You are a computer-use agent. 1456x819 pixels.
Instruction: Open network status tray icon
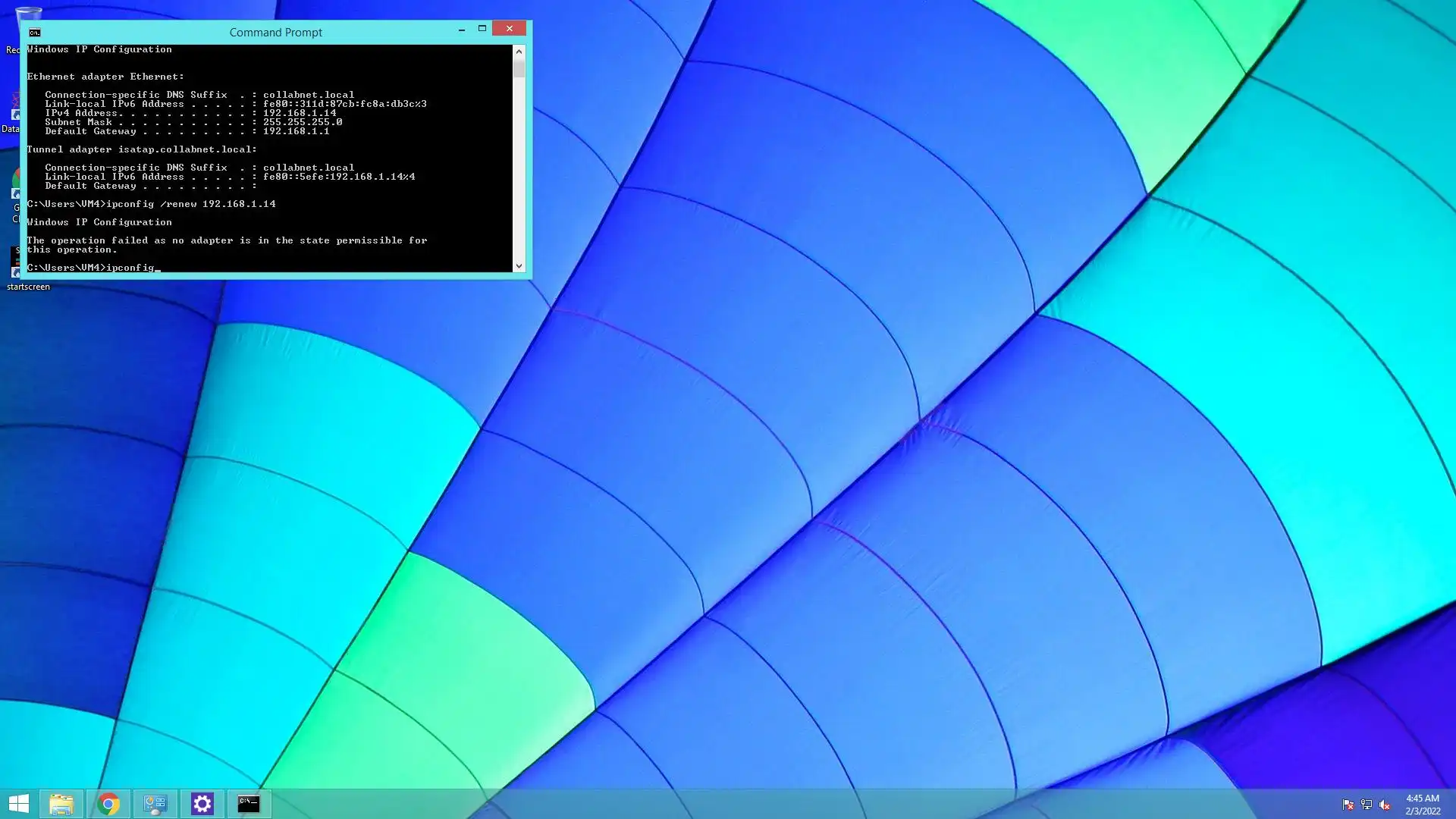point(1366,805)
